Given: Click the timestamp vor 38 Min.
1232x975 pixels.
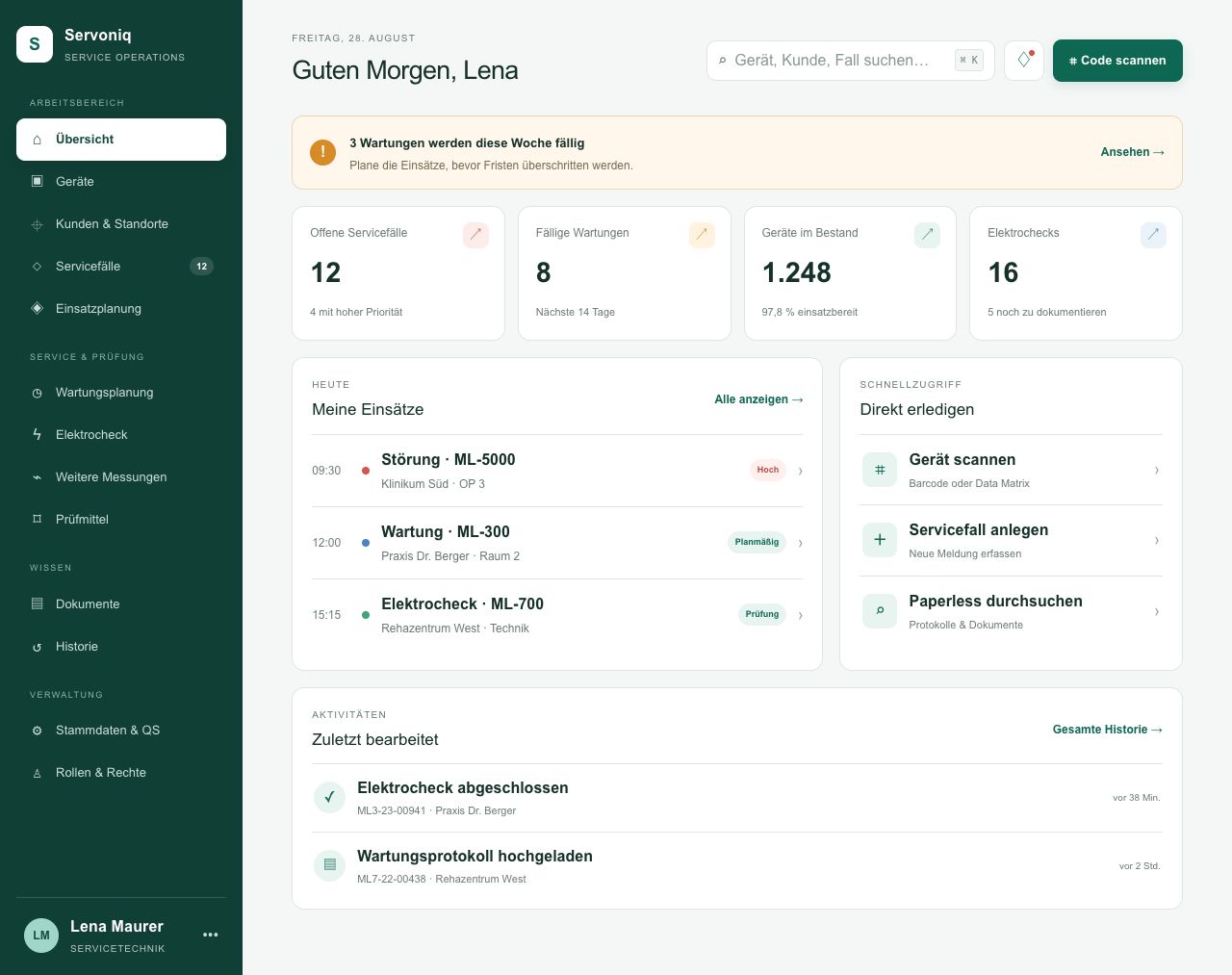Looking at the screenshot, I should pyautogui.click(x=1137, y=798).
